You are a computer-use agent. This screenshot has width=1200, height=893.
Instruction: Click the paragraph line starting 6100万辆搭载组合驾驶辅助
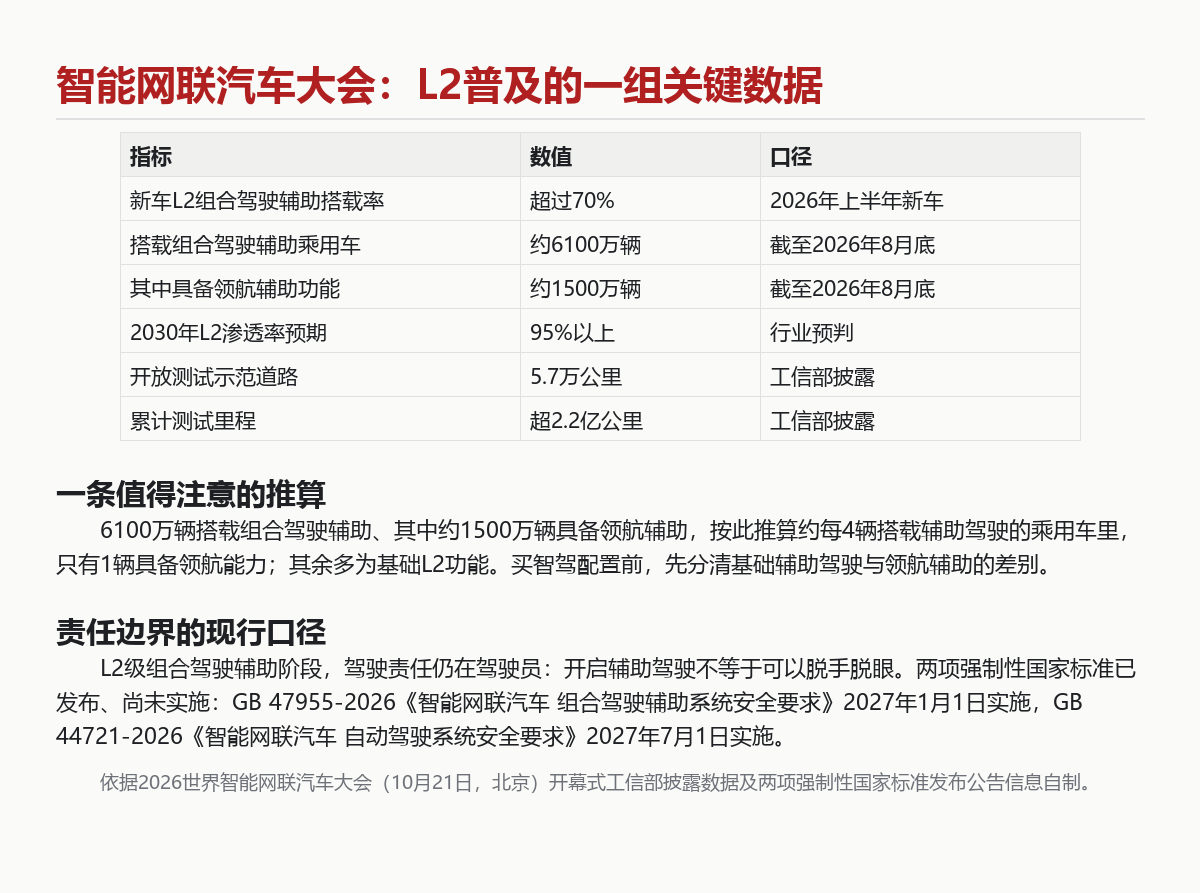(x=617, y=529)
